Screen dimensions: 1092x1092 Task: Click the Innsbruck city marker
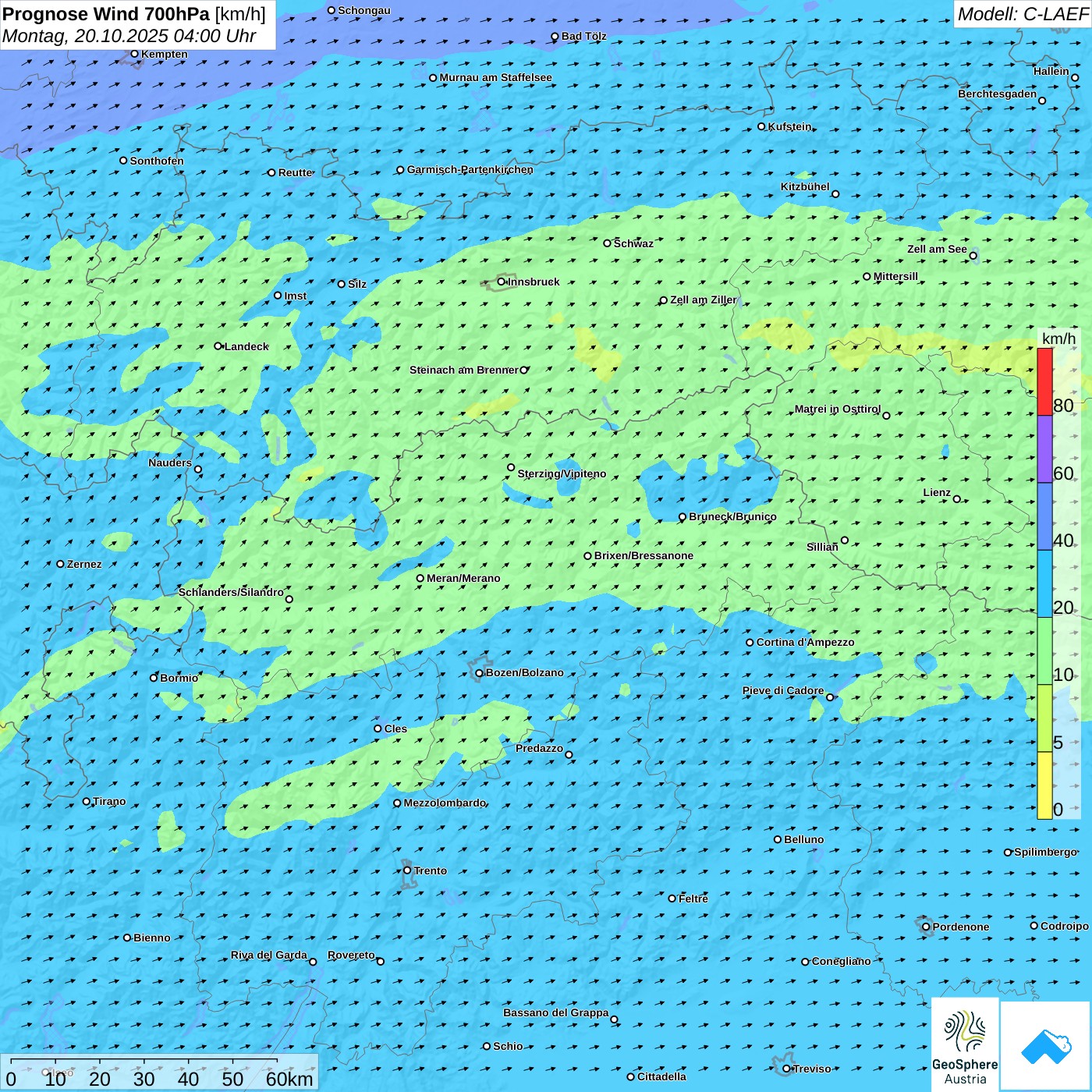coord(502,282)
